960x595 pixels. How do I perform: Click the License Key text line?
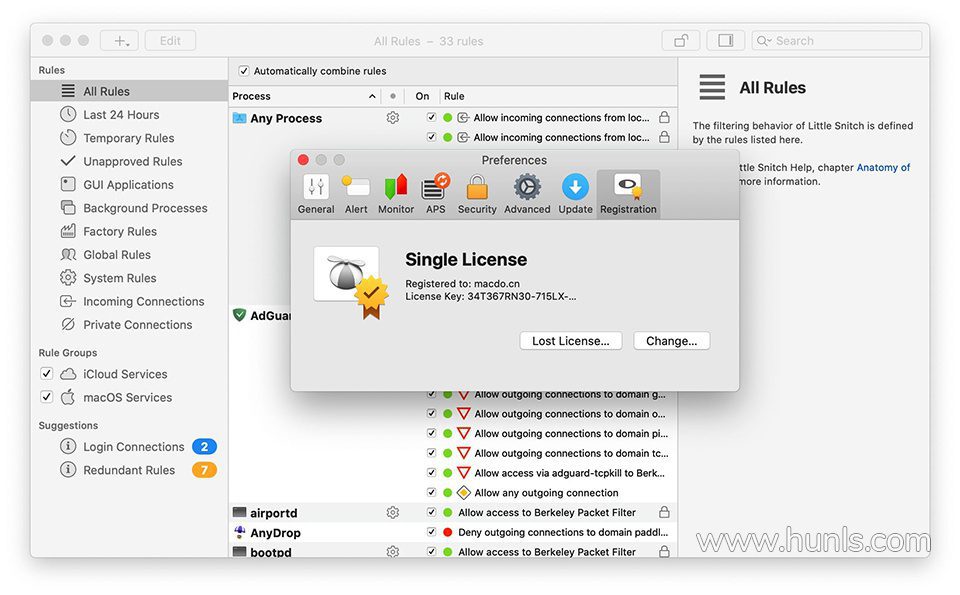490,296
